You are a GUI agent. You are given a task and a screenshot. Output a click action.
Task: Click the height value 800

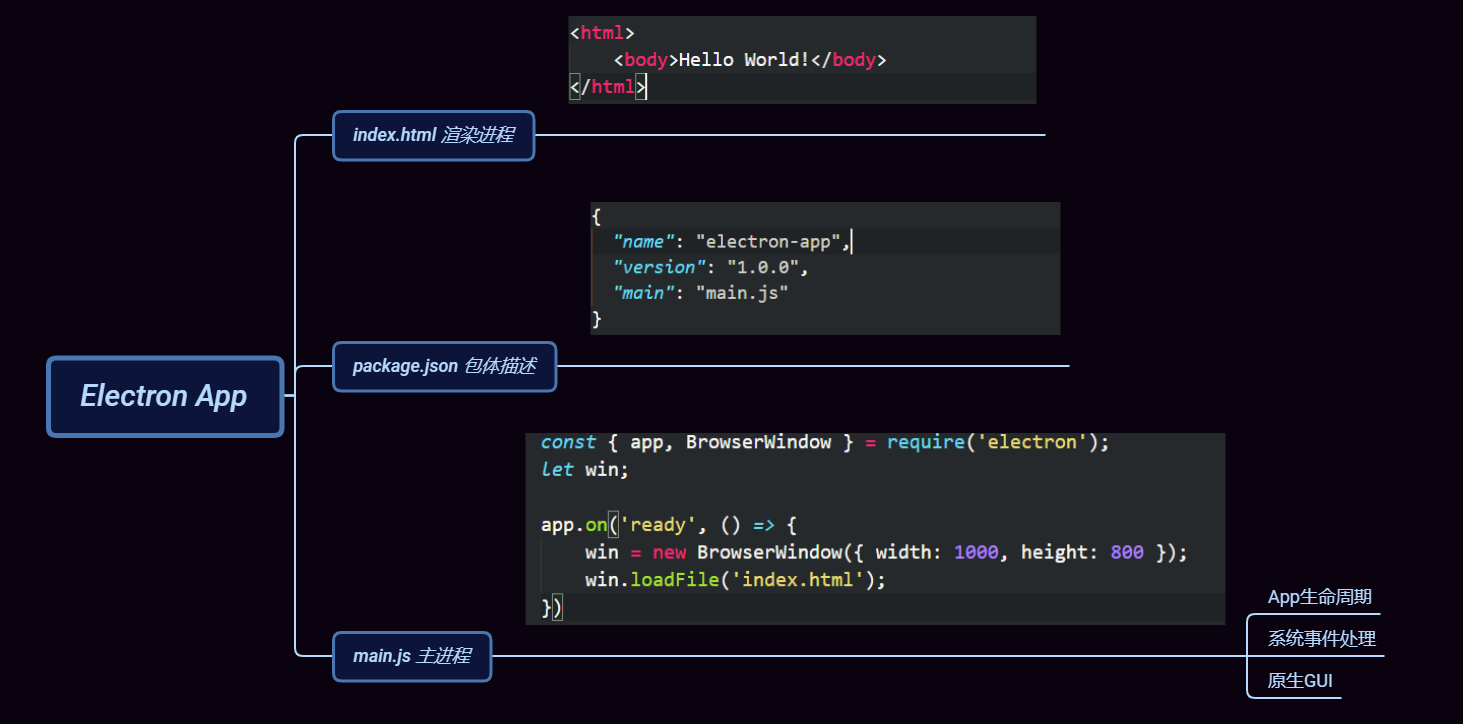(1127, 552)
